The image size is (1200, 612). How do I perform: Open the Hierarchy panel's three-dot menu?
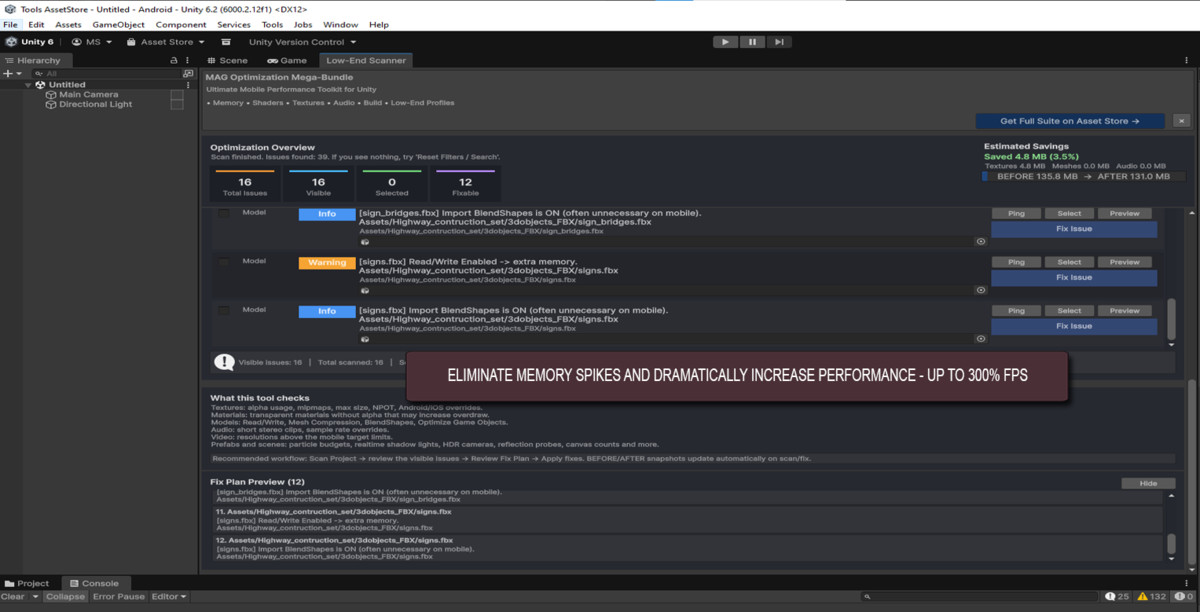(188, 60)
